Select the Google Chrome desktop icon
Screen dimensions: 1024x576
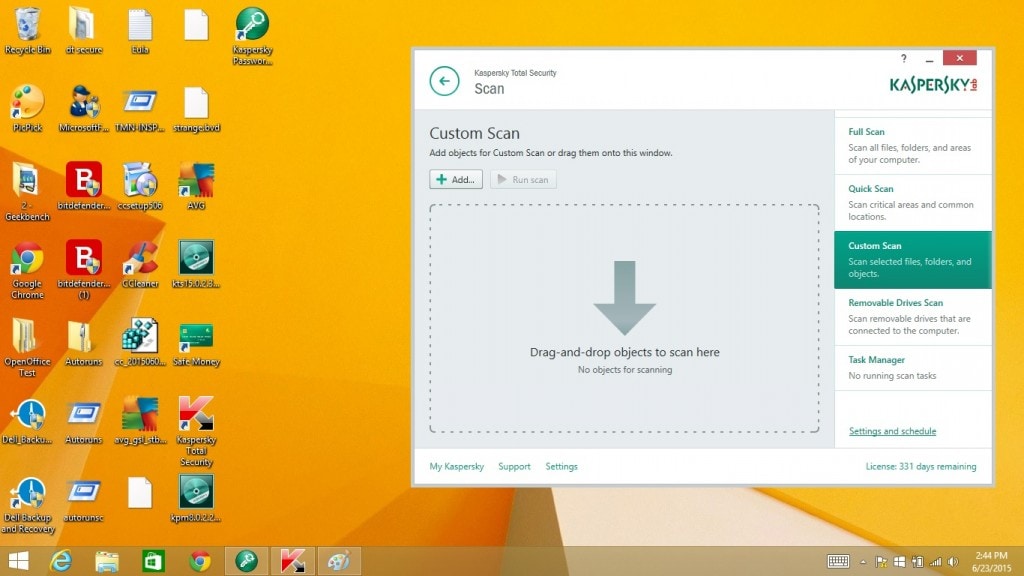point(27,270)
